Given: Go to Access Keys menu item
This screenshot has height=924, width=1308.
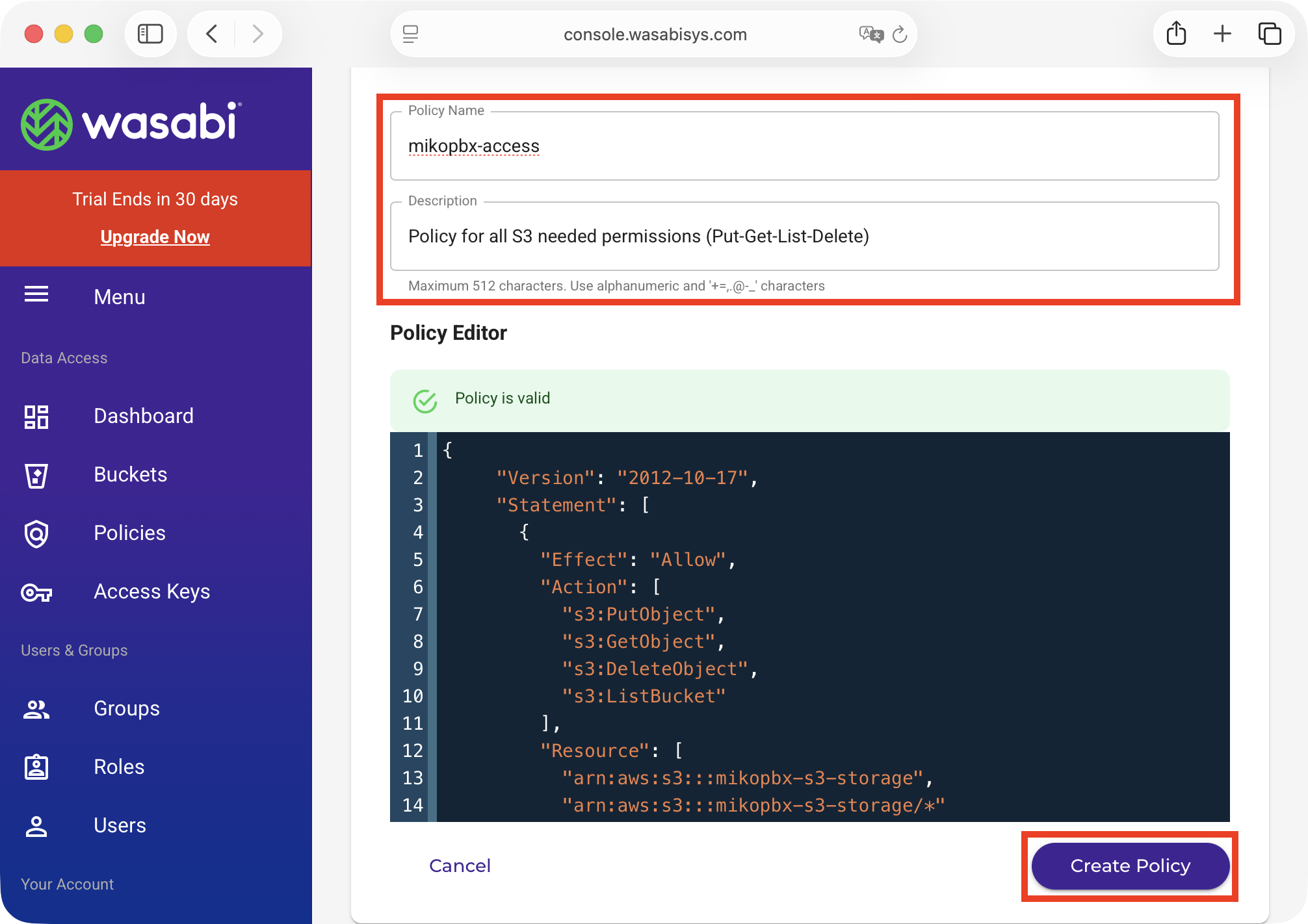Looking at the screenshot, I should click(x=151, y=591).
